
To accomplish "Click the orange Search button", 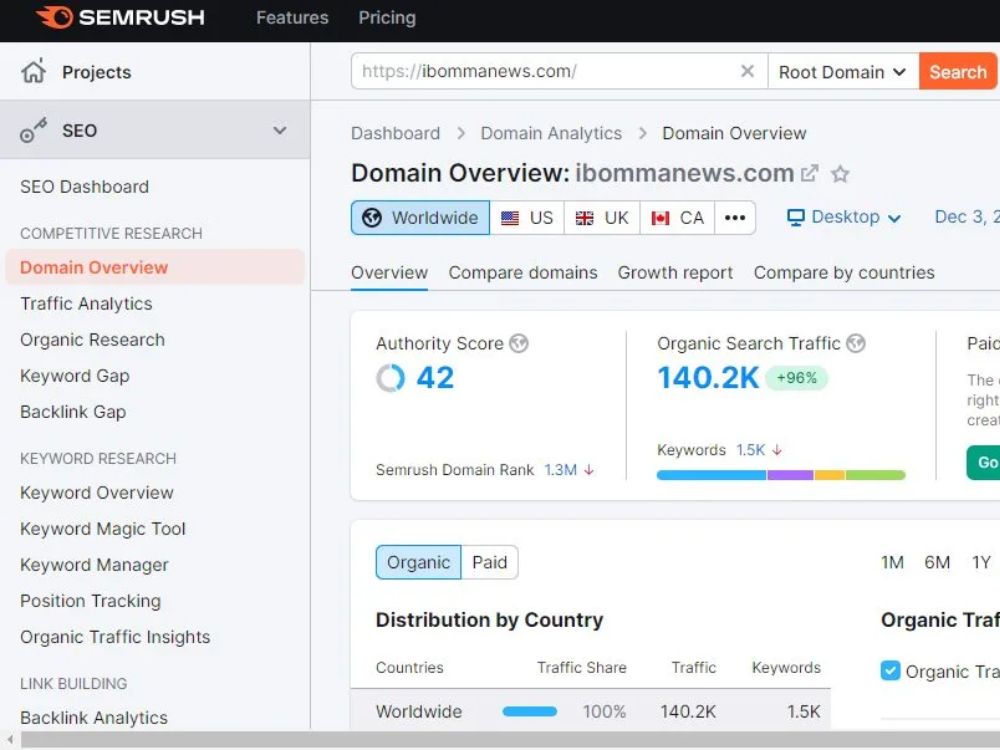I will coord(958,71).
